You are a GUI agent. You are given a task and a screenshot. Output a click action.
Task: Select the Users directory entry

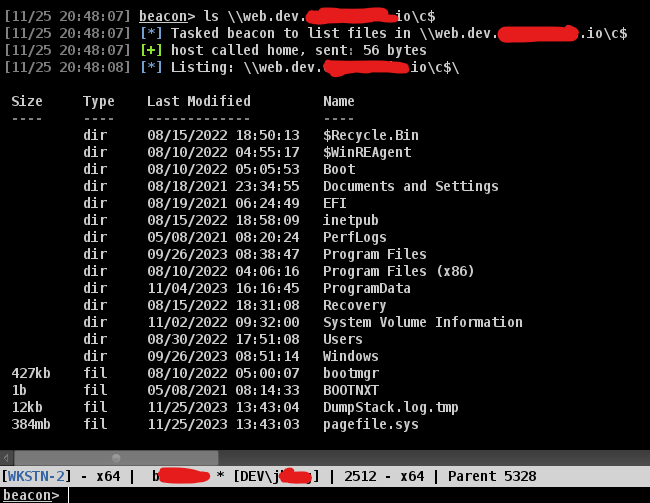[343, 339]
